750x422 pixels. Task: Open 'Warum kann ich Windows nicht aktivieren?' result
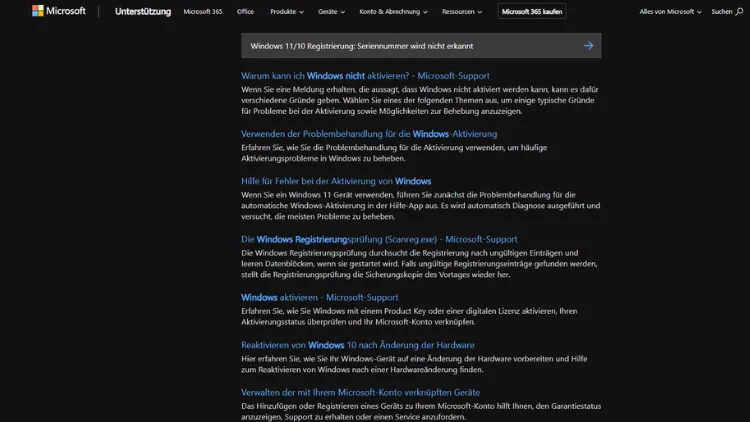[x=365, y=76]
